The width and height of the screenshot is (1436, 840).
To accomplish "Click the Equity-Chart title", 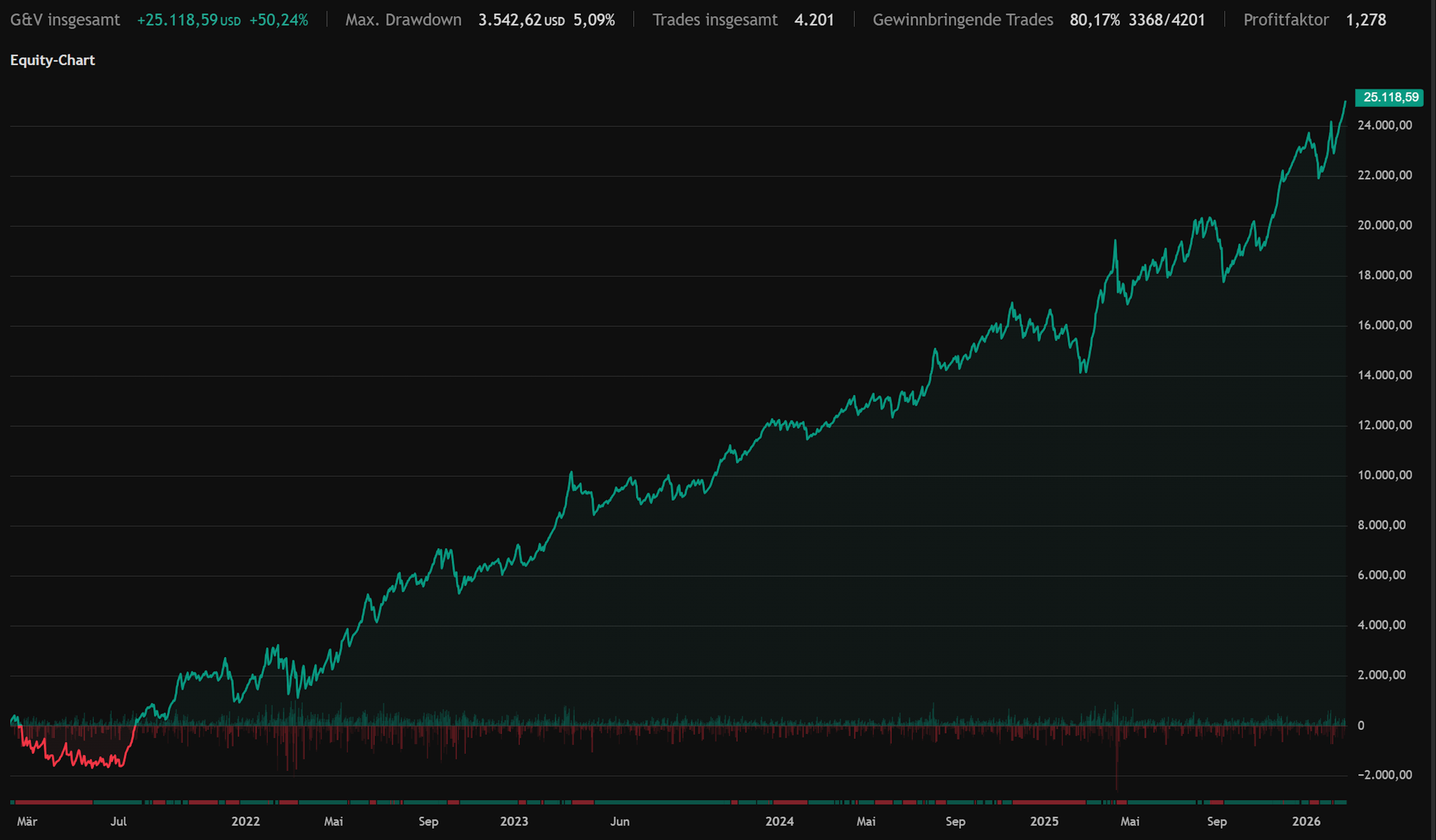I will pyautogui.click(x=53, y=60).
